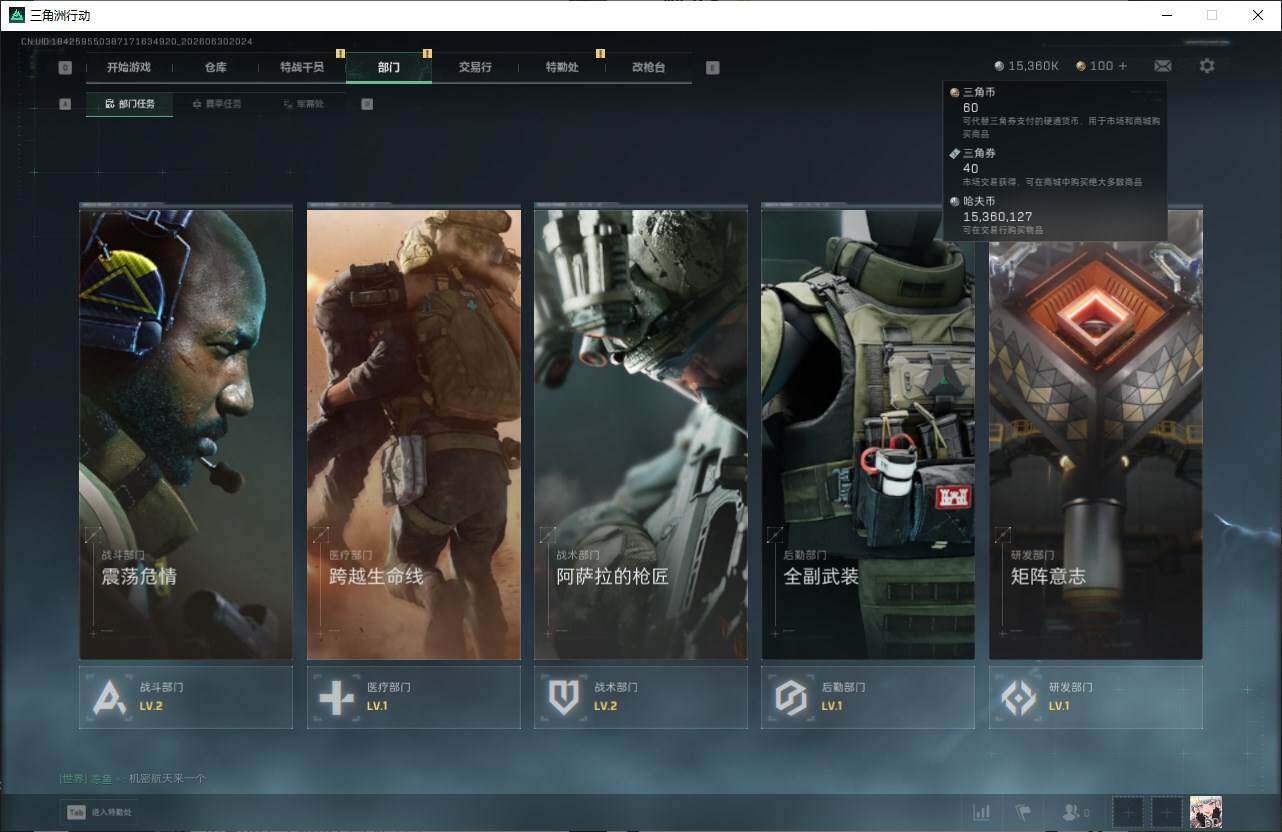Open the 特勤处 tab
1282x832 pixels.
pyautogui.click(x=562, y=68)
